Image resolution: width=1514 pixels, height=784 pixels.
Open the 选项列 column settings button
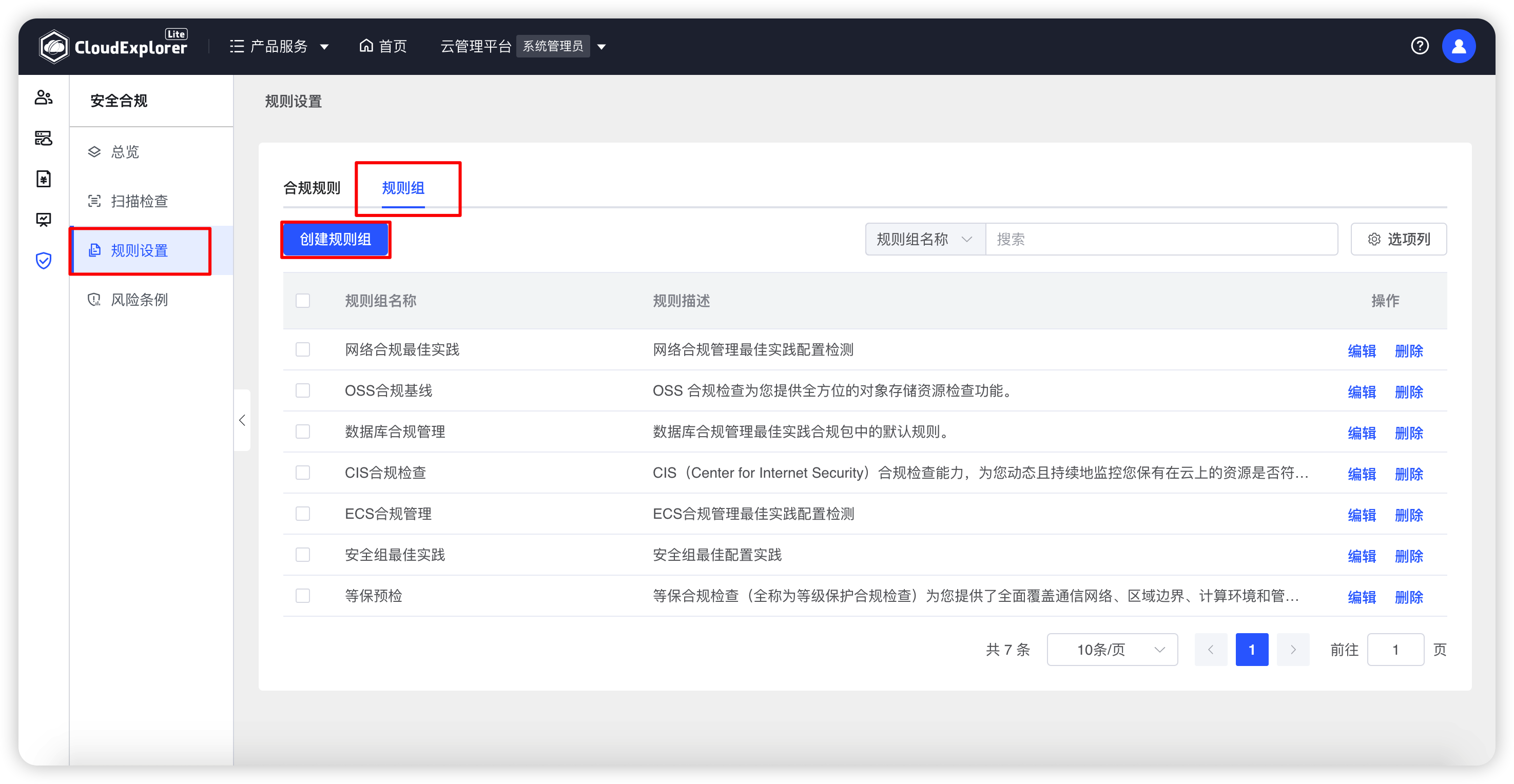pos(1399,239)
